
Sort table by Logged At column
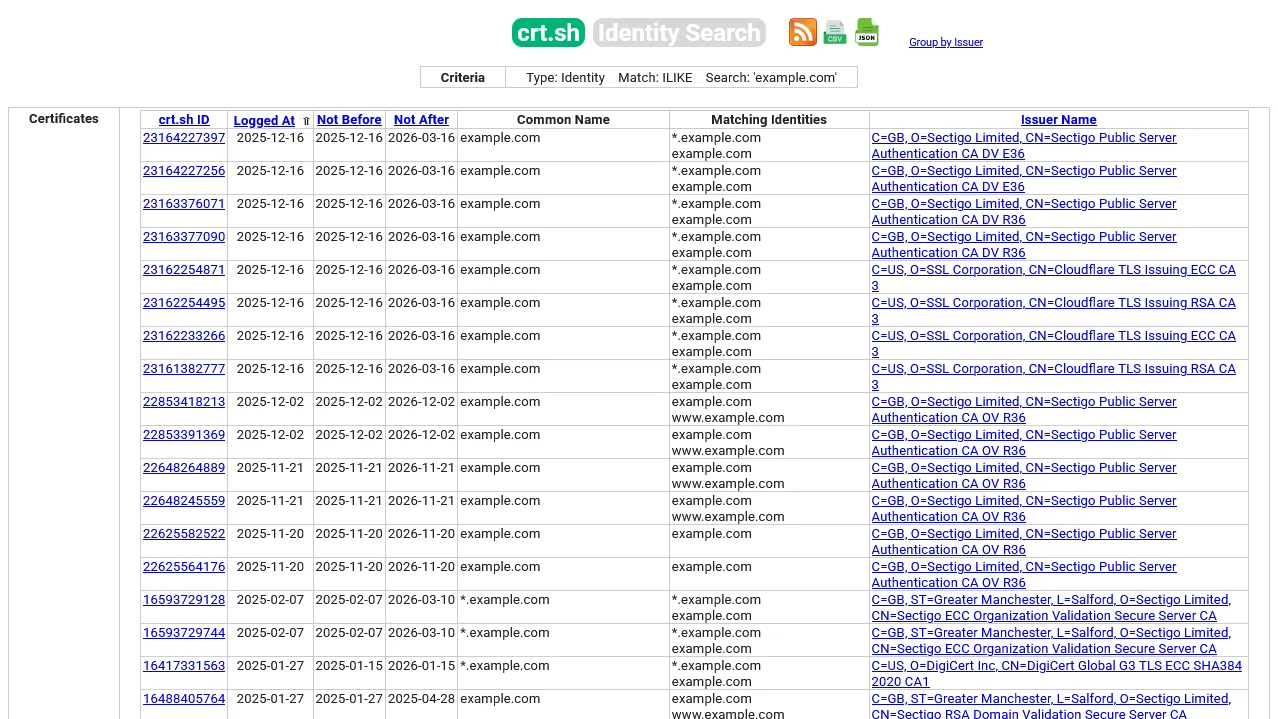[x=263, y=120]
